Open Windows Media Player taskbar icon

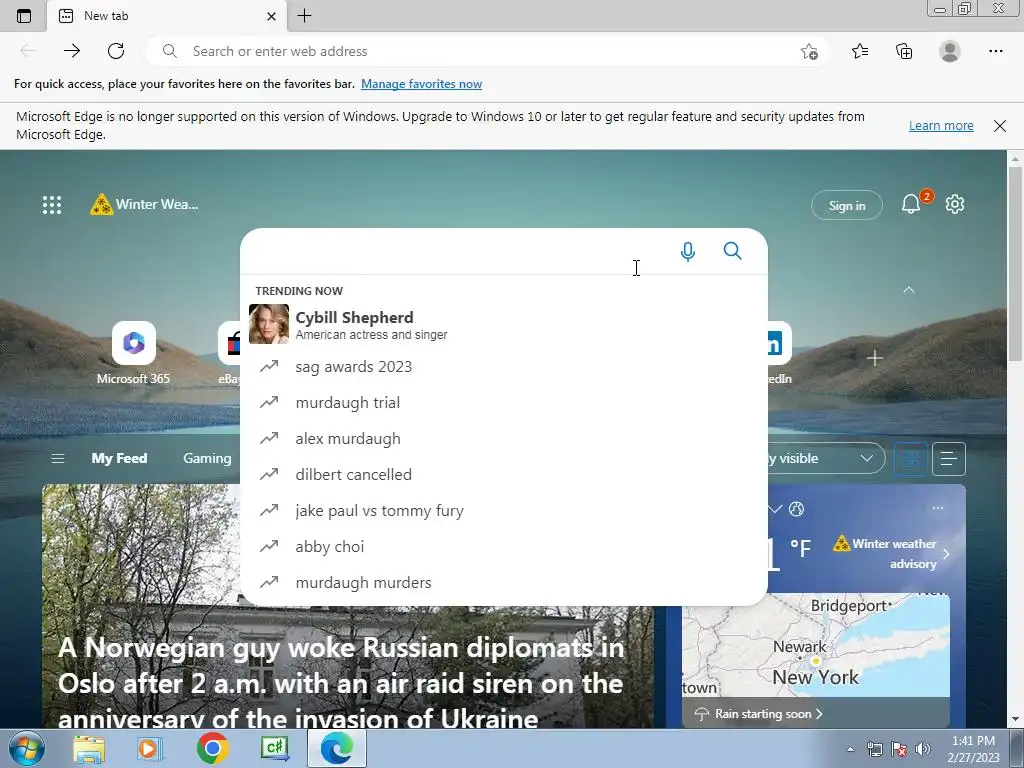[149, 749]
